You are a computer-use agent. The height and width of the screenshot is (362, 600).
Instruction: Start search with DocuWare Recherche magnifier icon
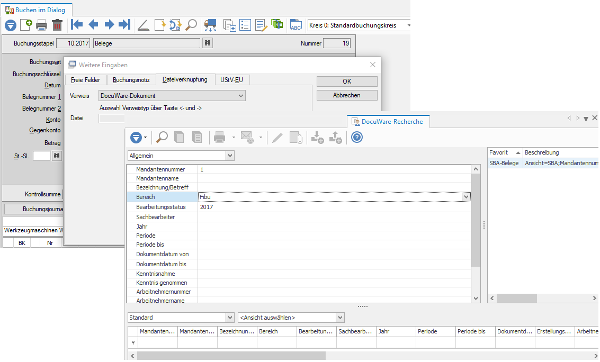point(162,137)
